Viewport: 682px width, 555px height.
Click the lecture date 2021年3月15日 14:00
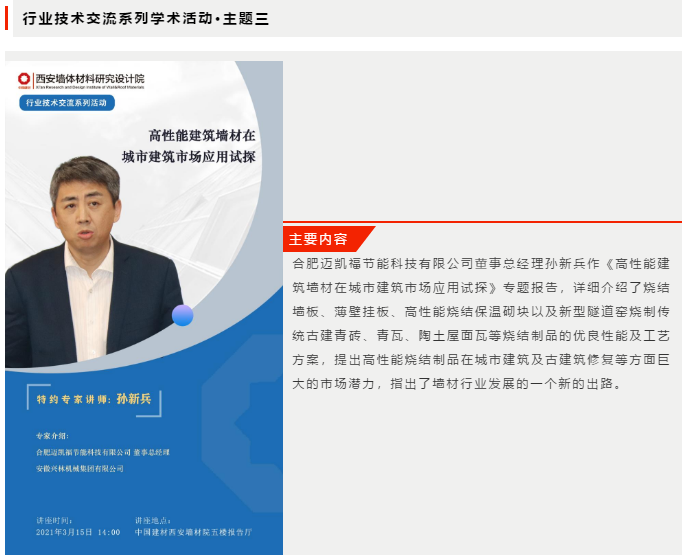point(78,532)
